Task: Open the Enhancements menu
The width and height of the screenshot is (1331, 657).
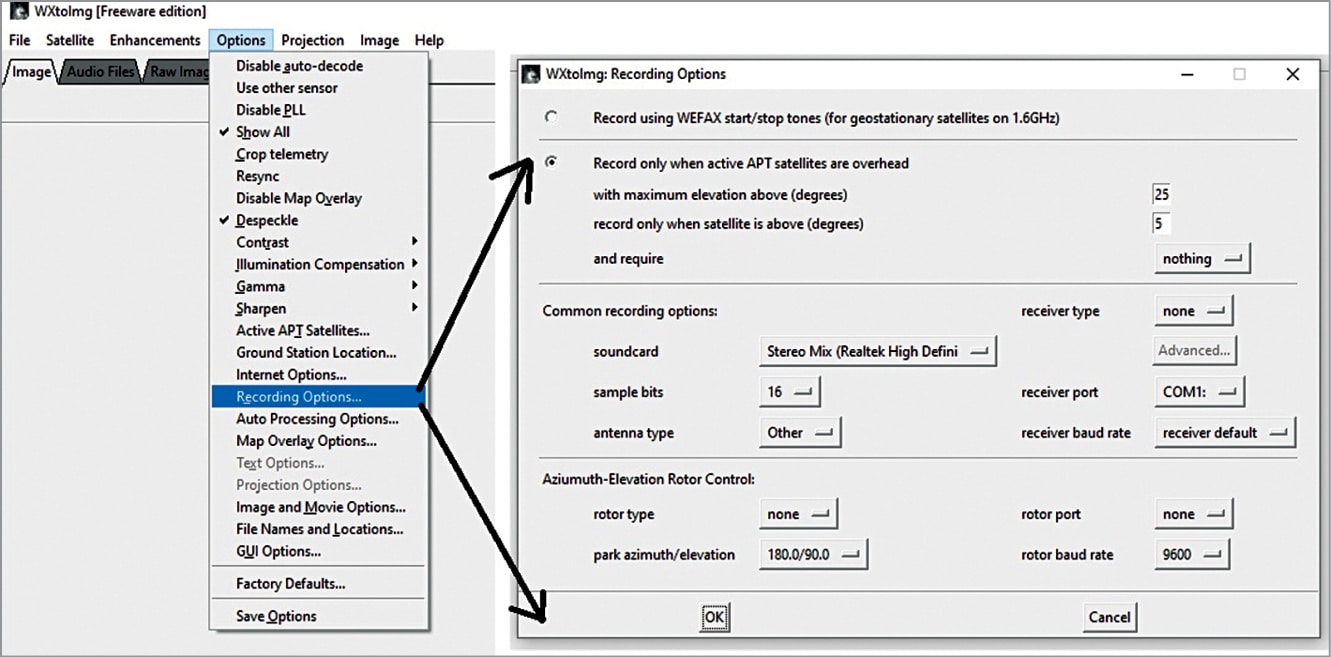Action: [155, 40]
